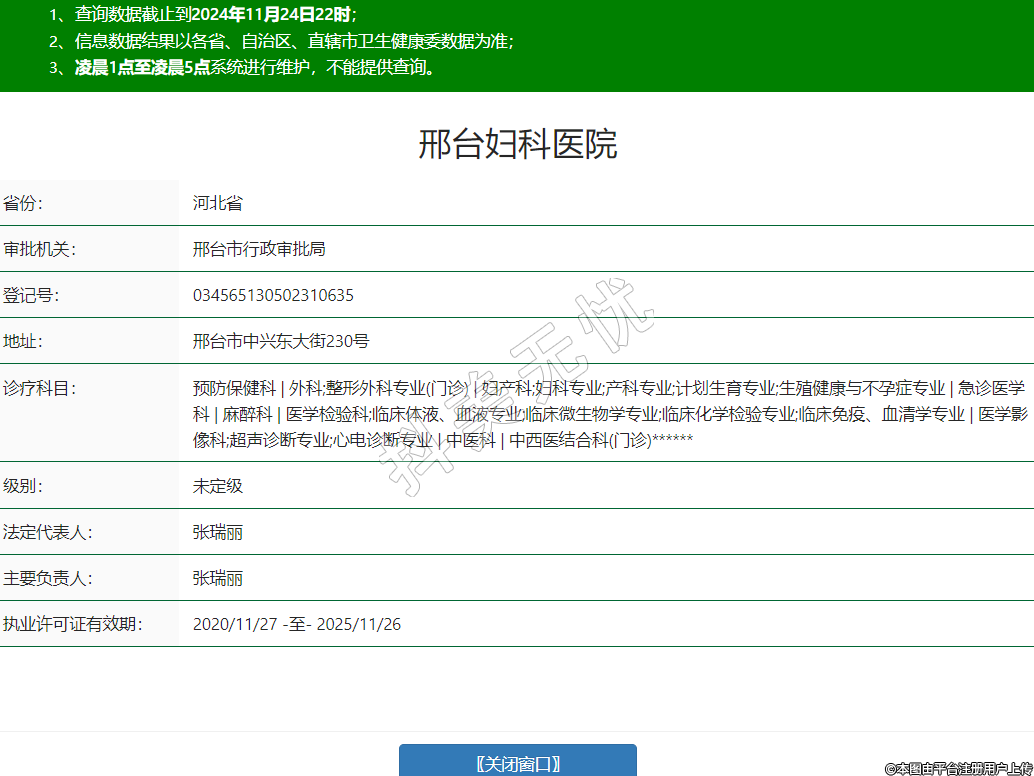
Task: Click the address 邢台市中兴东大街230号
Action: 281,341
